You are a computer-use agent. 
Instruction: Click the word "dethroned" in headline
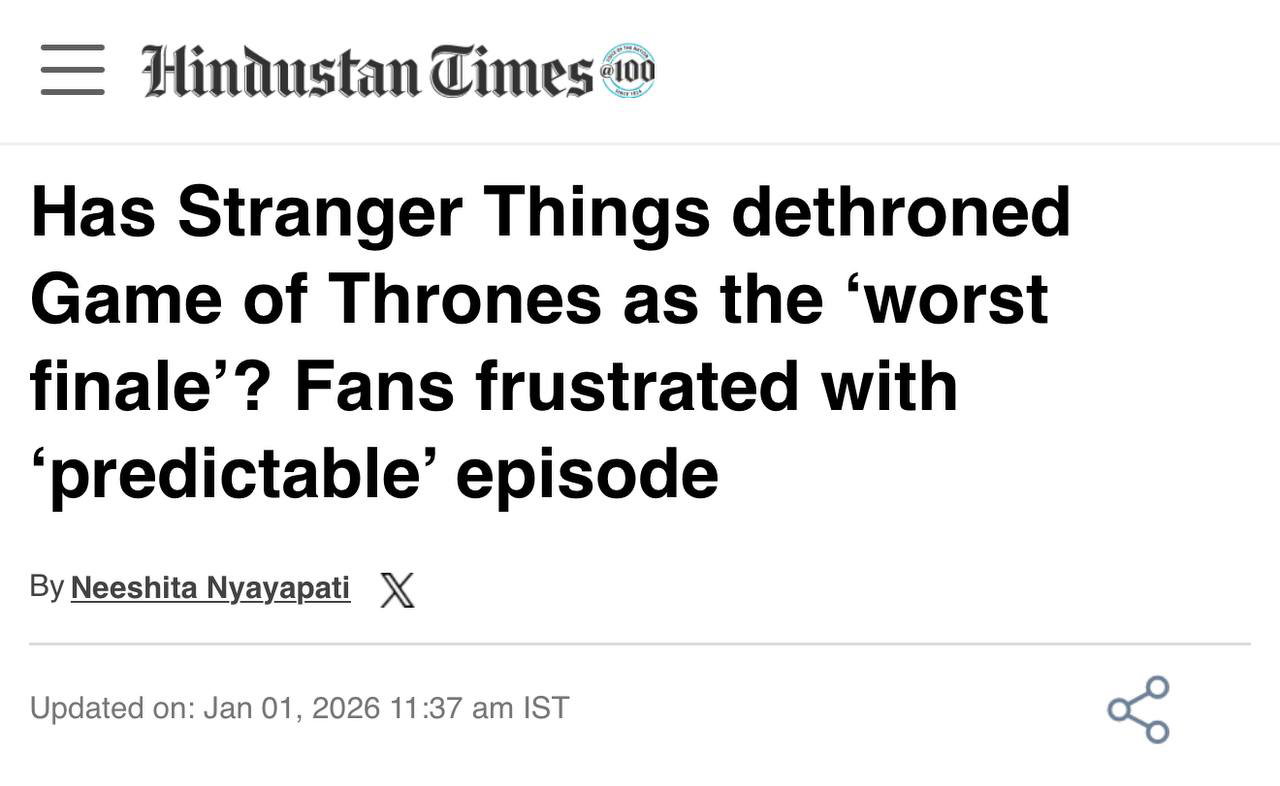tap(900, 212)
